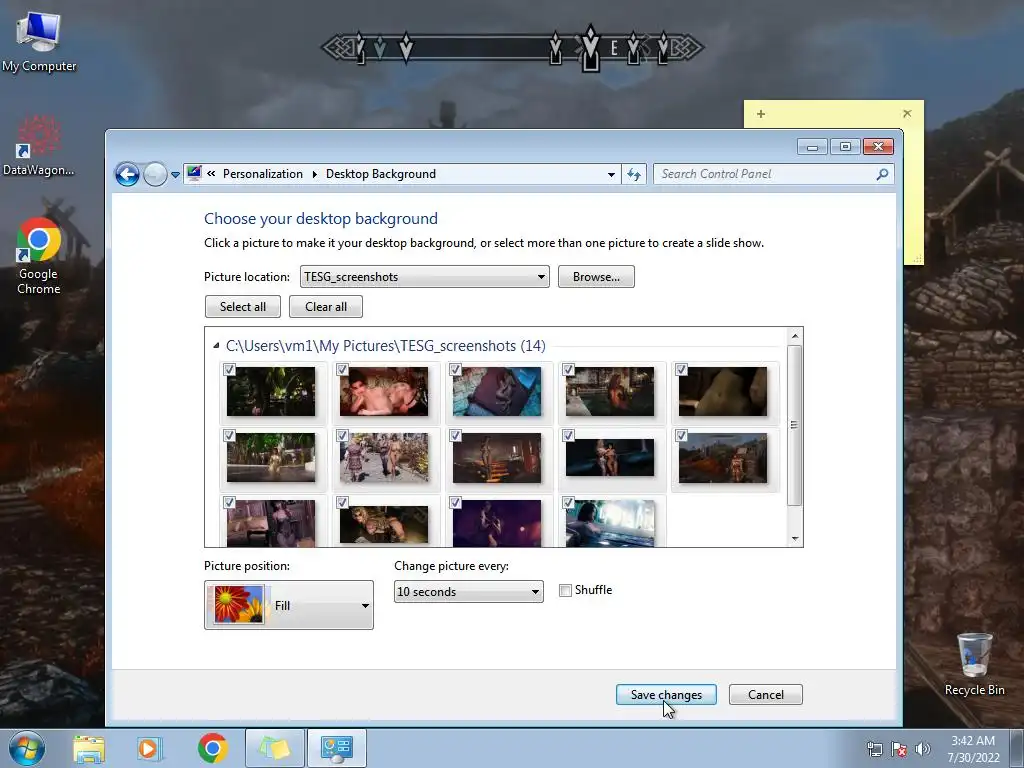Open Chrome from the taskbar
Screen dimensions: 1024x768
[212, 748]
